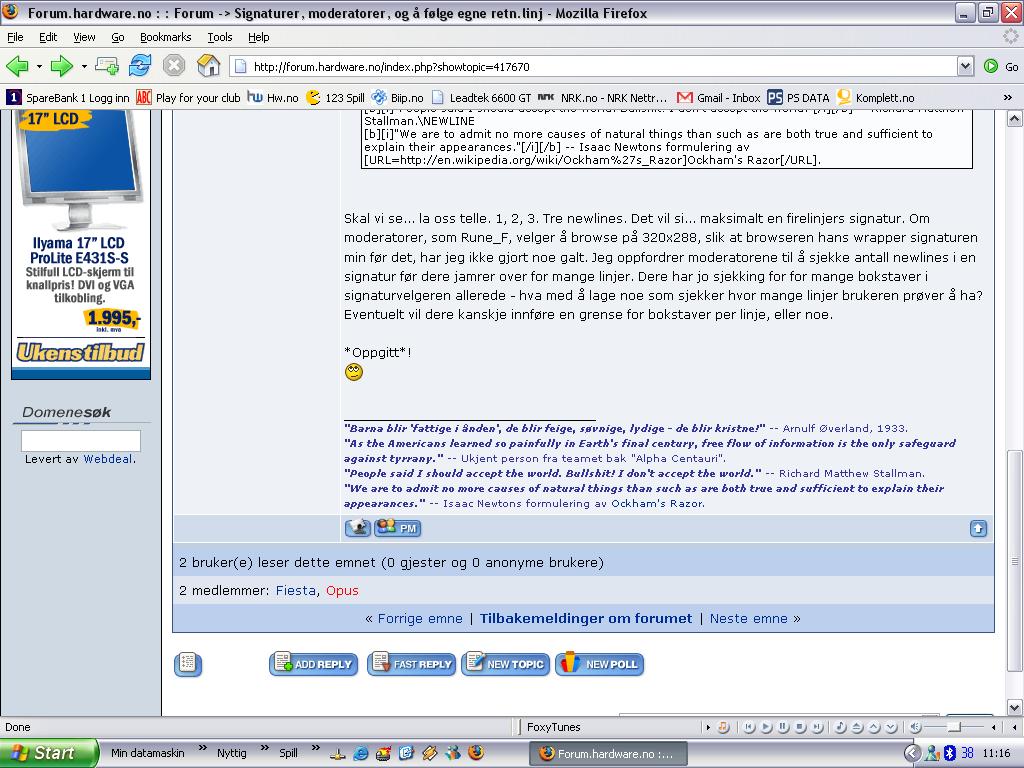The height and width of the screenshot is (768, 1024).
Task: Jump to top with the post's up-arrow icon
Action: tap(978, 528)
